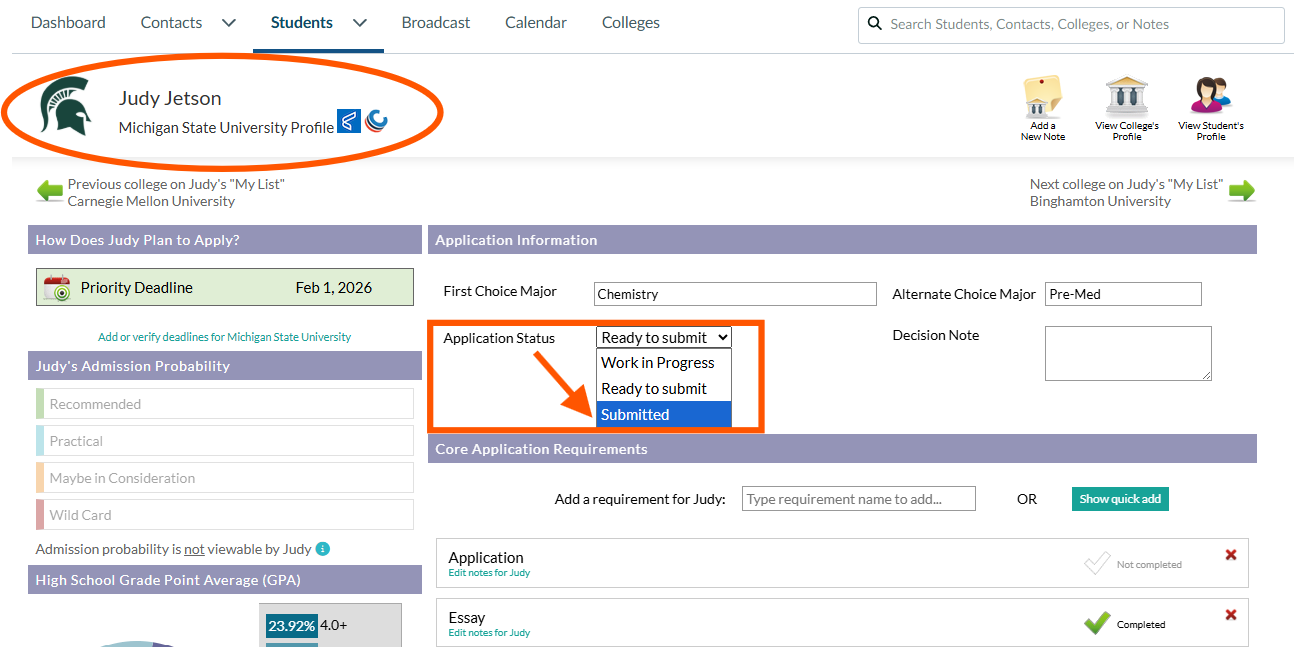Toggle Essay Completed checkmark
The image size is (1294, 647).
tap(1097, 623)
